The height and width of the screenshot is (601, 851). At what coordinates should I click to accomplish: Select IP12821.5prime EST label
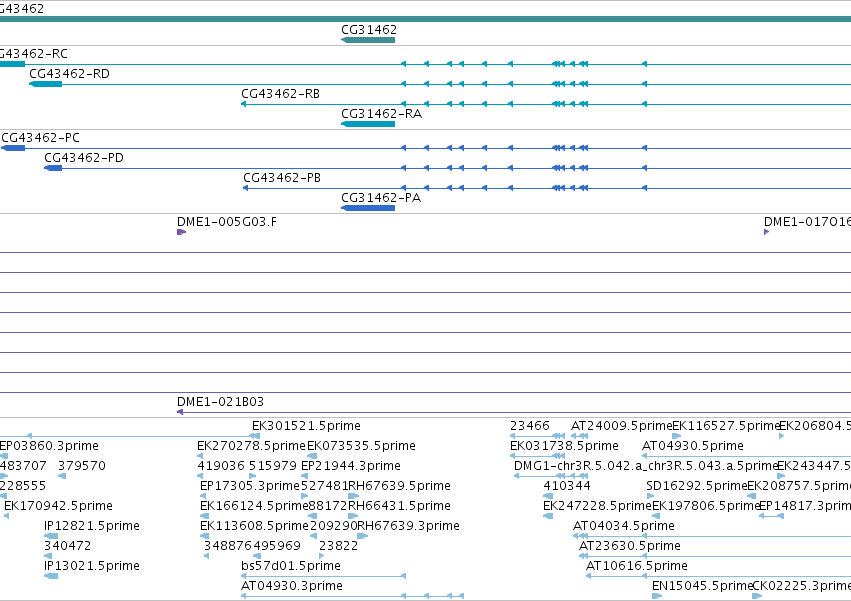click(92, 527)
